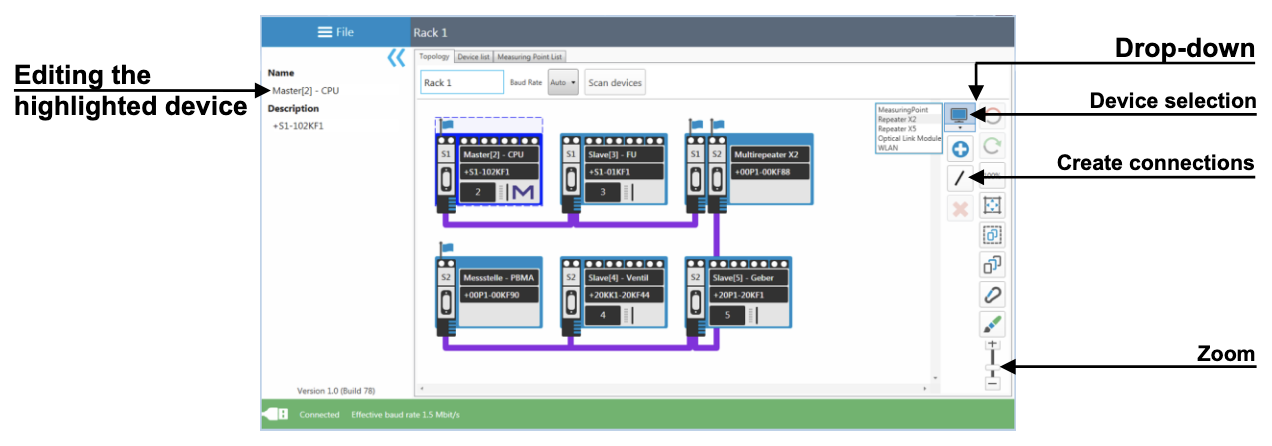Screen dimensions: 1272x446
Task: Open the File hamburger menu
Action: coord(336,32)
